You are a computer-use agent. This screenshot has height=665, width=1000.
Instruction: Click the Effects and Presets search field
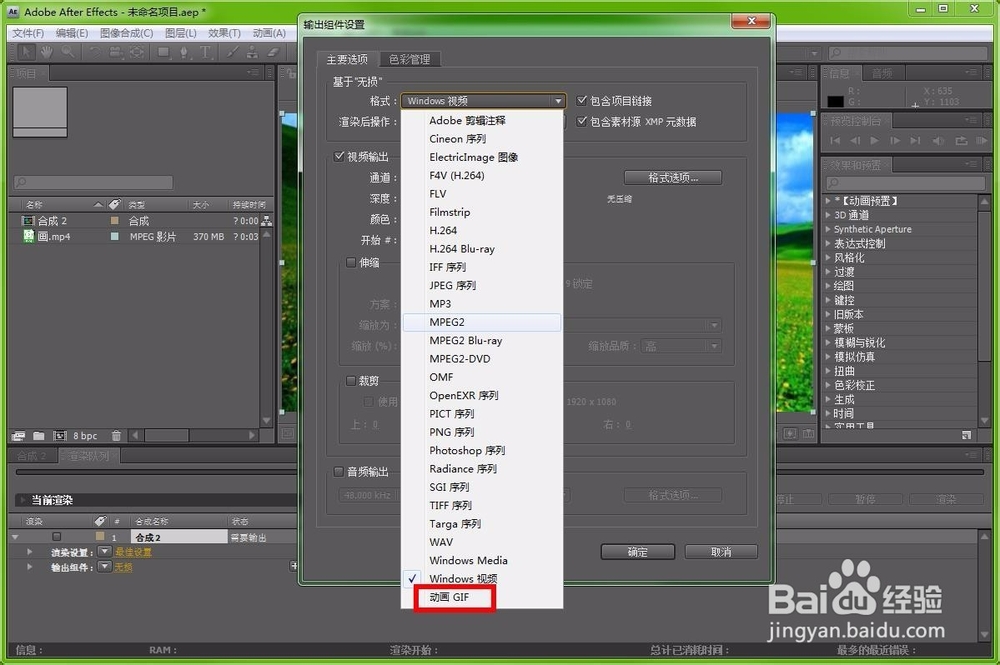[906, 183]
